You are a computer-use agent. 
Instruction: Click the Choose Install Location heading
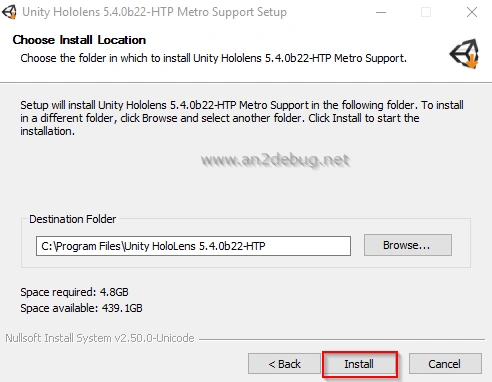click(79, 40)
